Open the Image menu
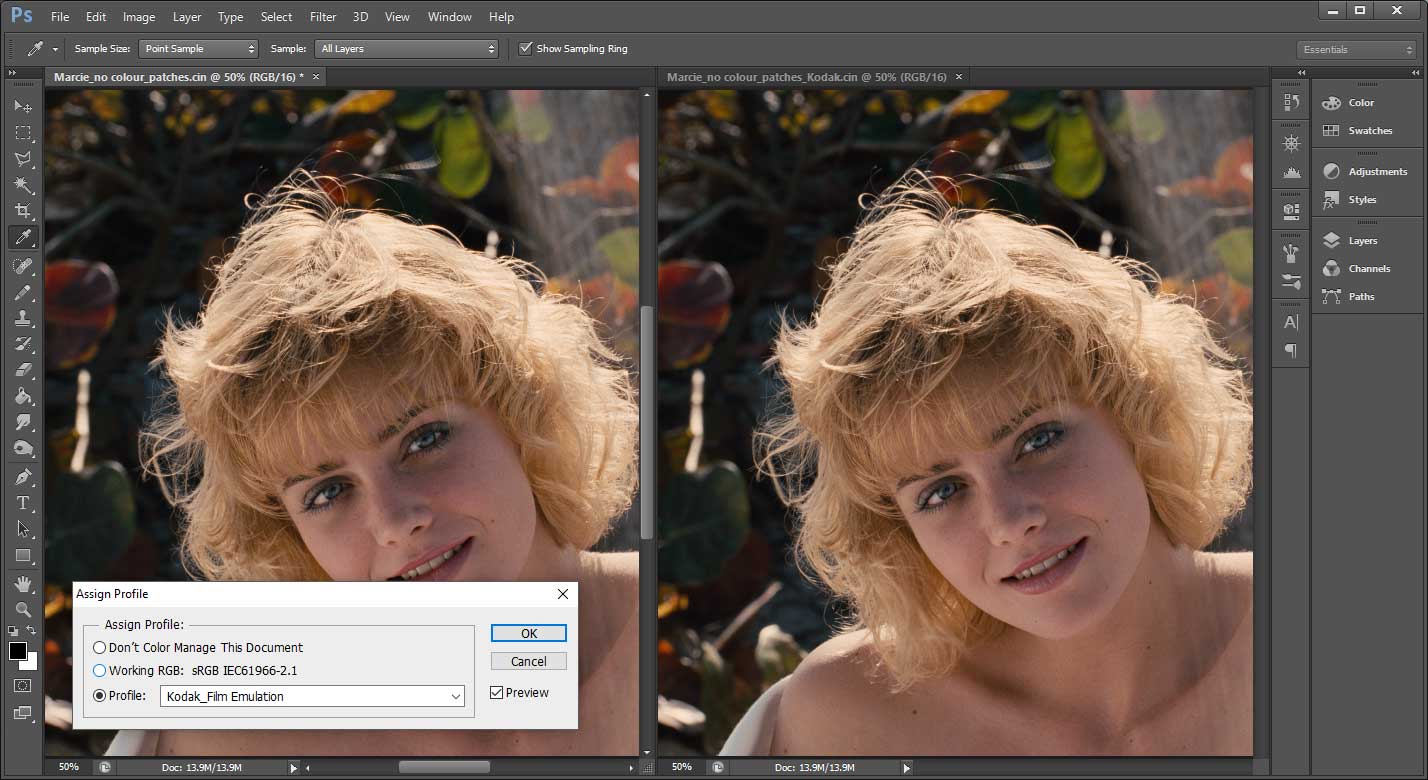Screen dimensions: 1428x780 click(x=138, y=17)
